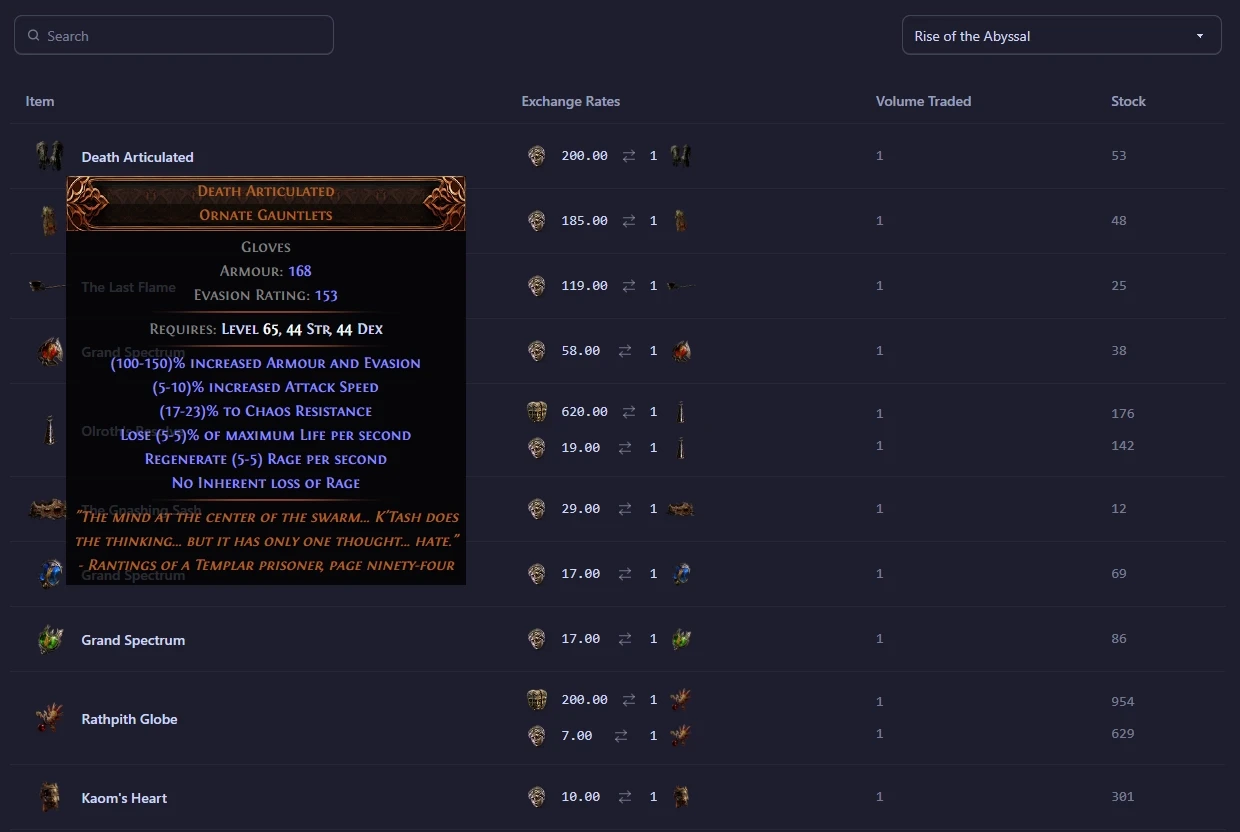Toggle exchange direction for Rathpith Globe's 7.00 rate
Viewport: 1240px width, 832px height.
tap(622, 735)
